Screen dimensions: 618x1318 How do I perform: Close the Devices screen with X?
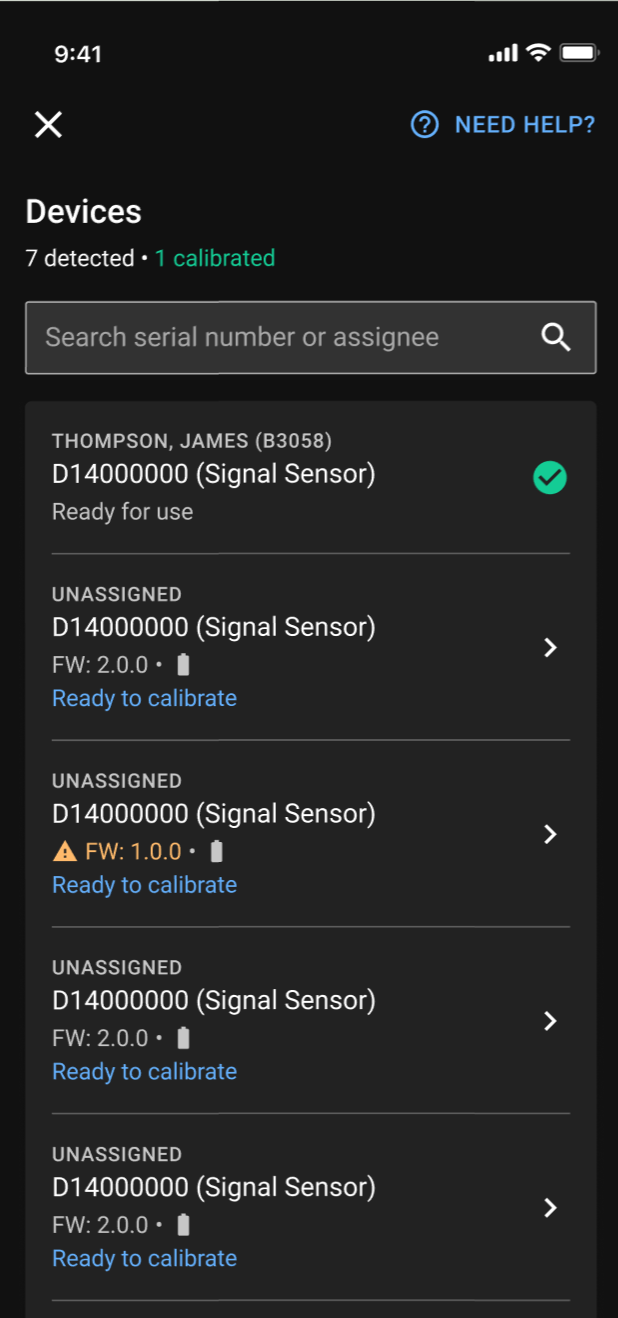pos(48,125)
